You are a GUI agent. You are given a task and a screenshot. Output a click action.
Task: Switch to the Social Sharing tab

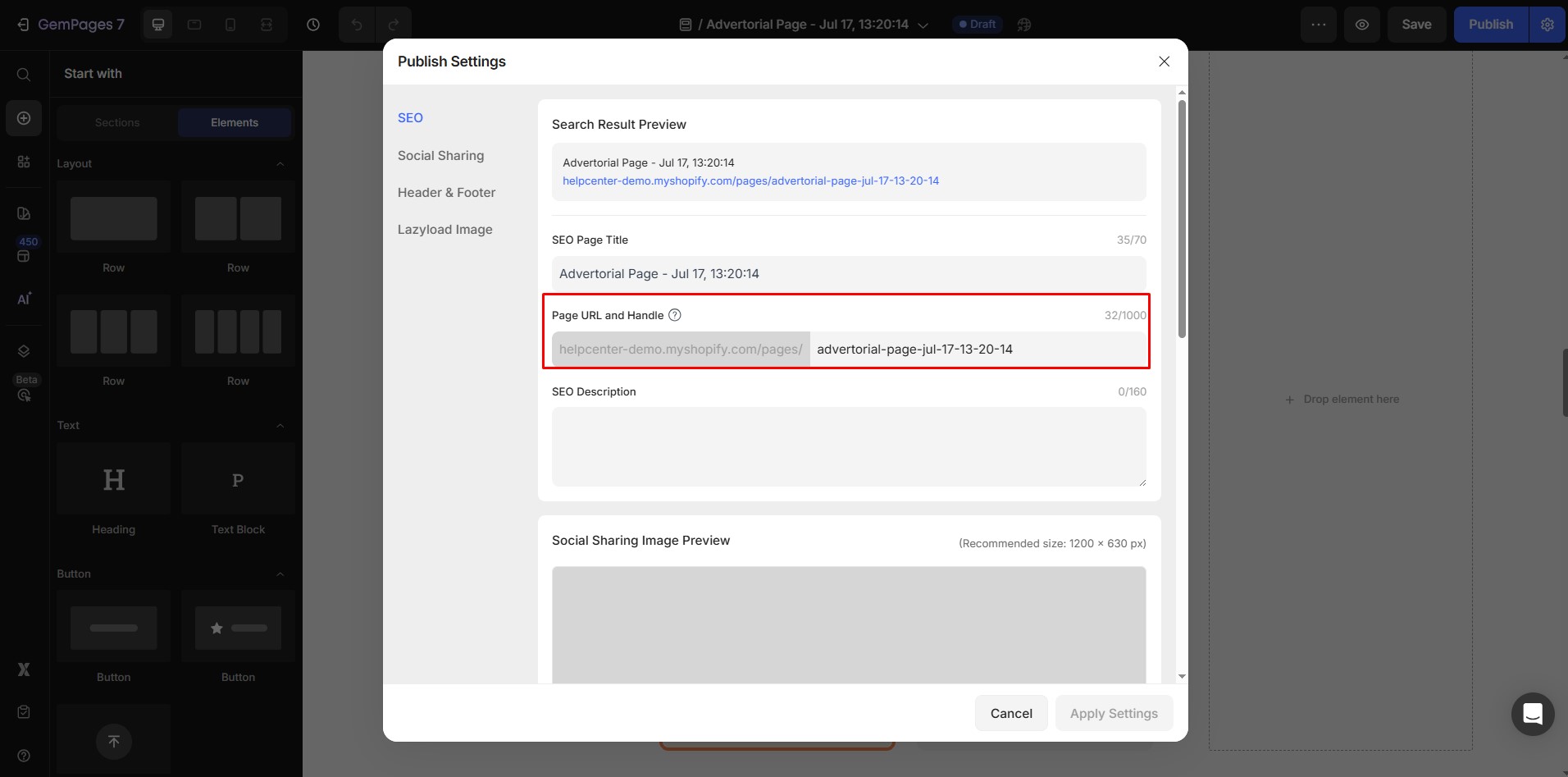[440, 156]
